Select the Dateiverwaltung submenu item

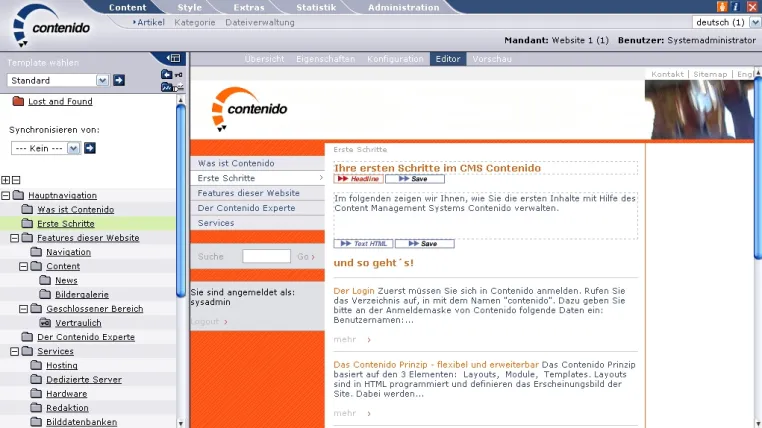point(260,22)
